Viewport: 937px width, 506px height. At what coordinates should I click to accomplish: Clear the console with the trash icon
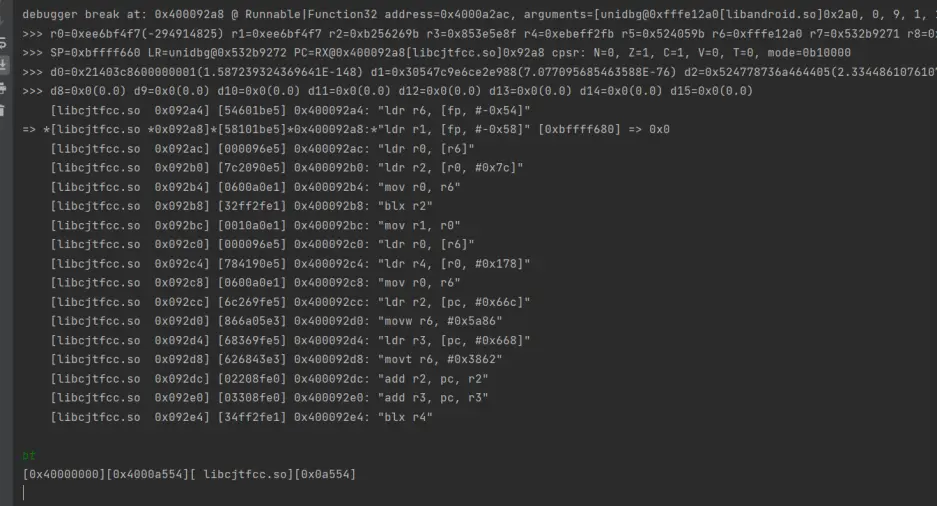[x=3, y=111]
